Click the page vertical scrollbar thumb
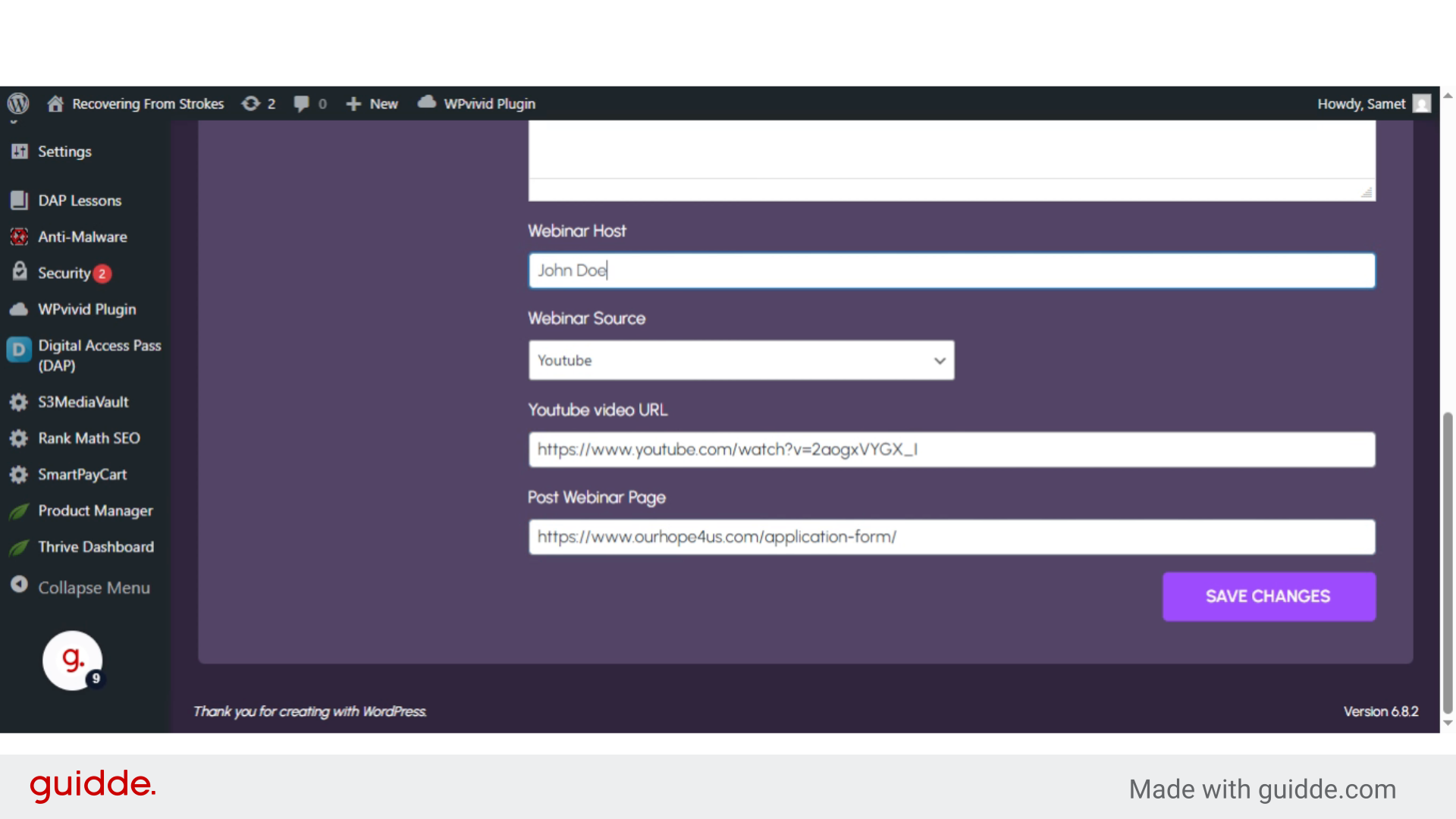Screen dimensions: 1456x819 (x=1448, y=563)
